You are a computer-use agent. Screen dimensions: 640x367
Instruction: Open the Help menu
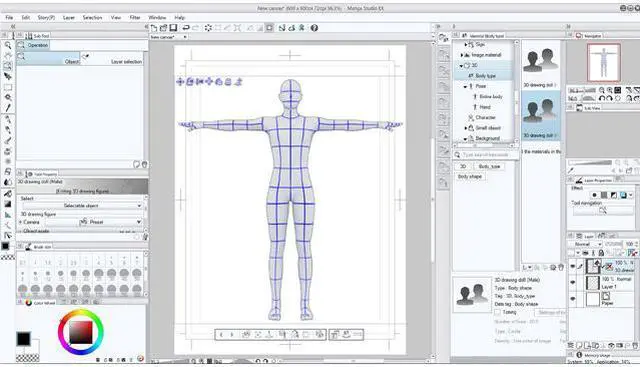pyautogui.click(x=180, y=18)
